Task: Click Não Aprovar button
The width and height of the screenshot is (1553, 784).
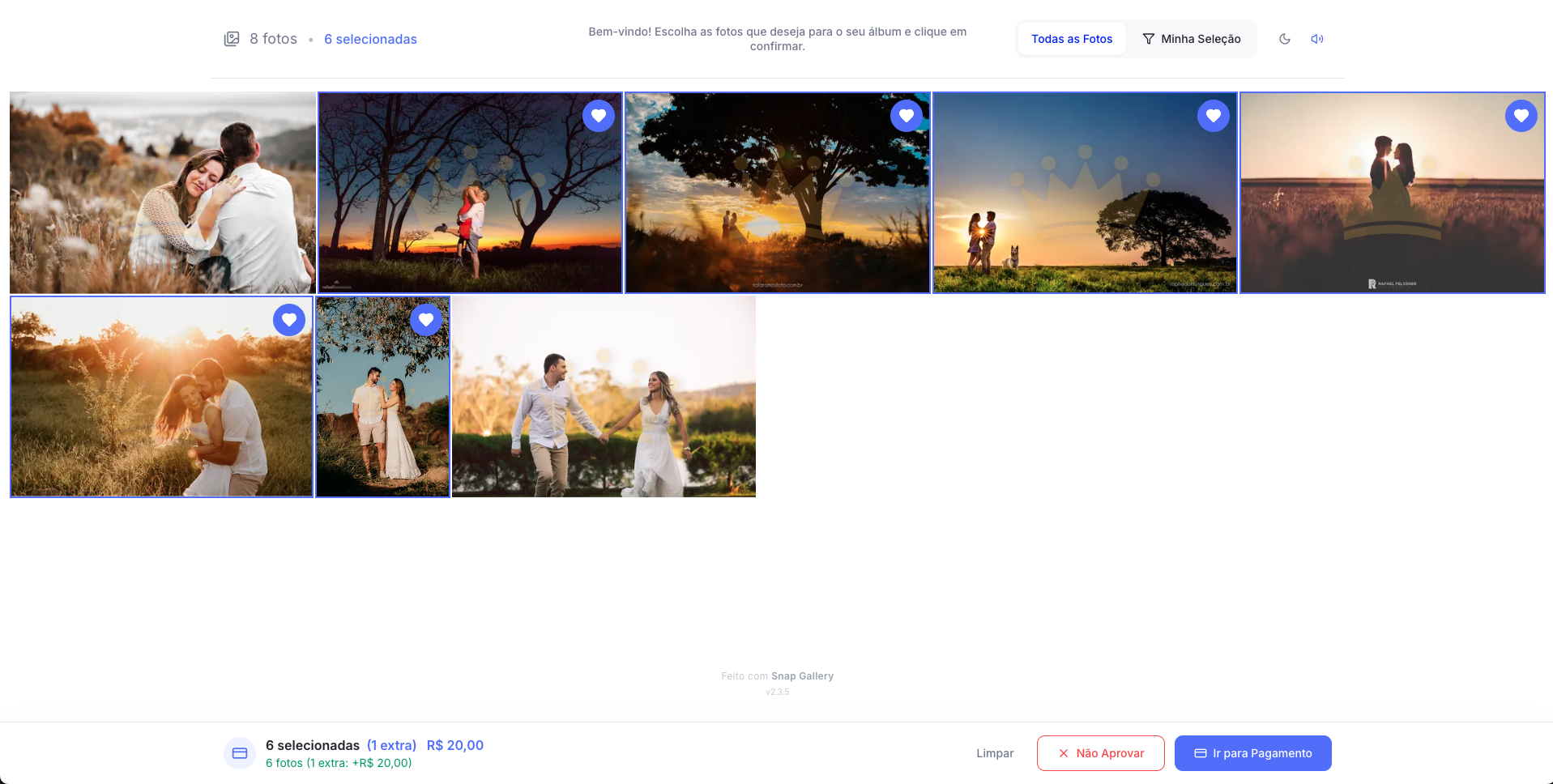Action: [1101, 753]
